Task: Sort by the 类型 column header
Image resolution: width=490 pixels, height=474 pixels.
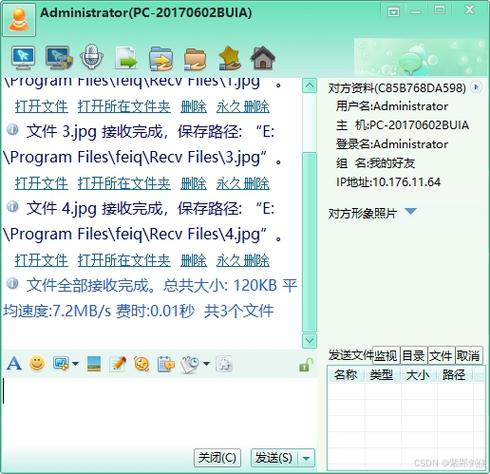Action: tap(382, 375)
